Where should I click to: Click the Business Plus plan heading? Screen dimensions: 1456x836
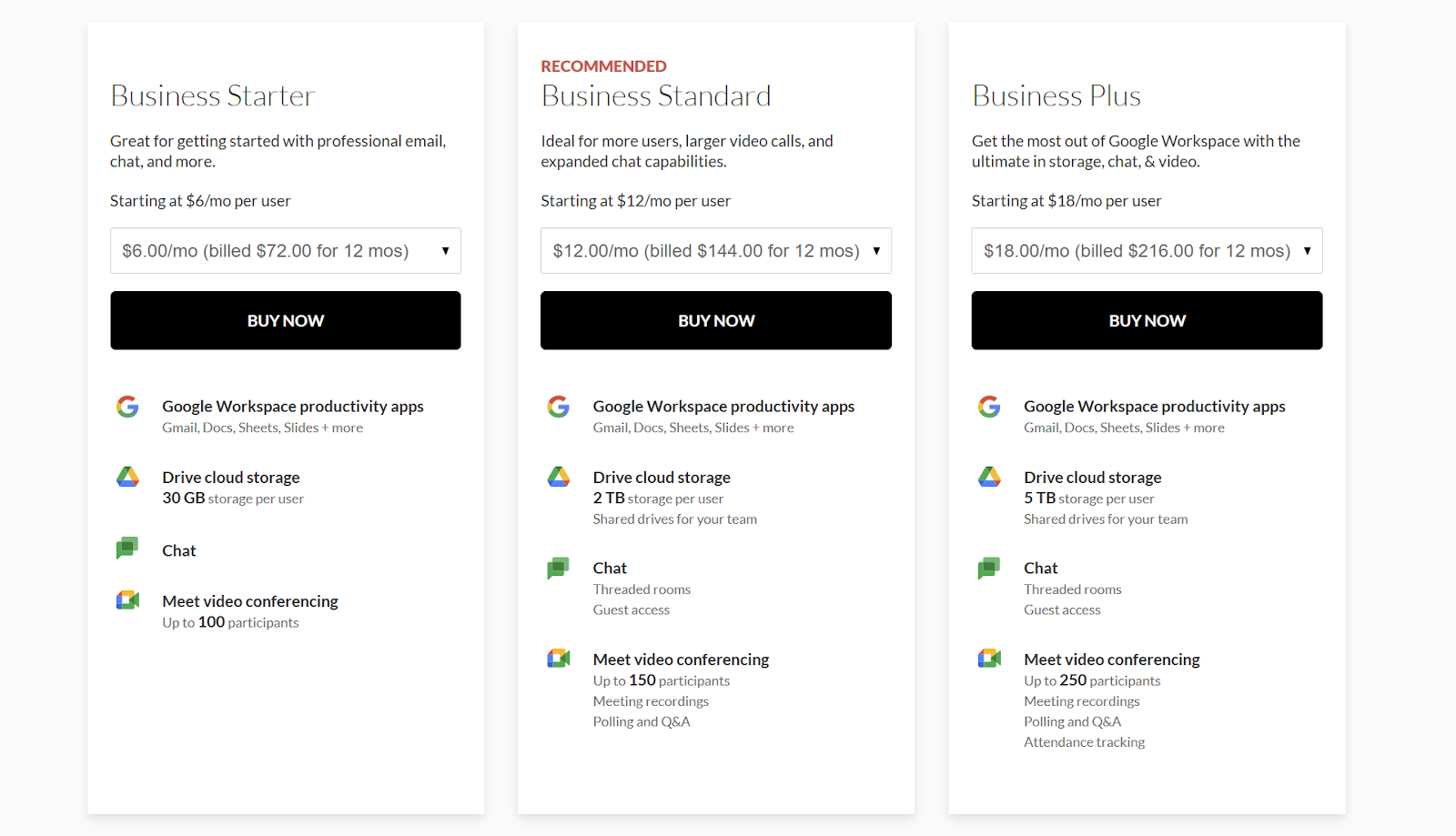1056,96
